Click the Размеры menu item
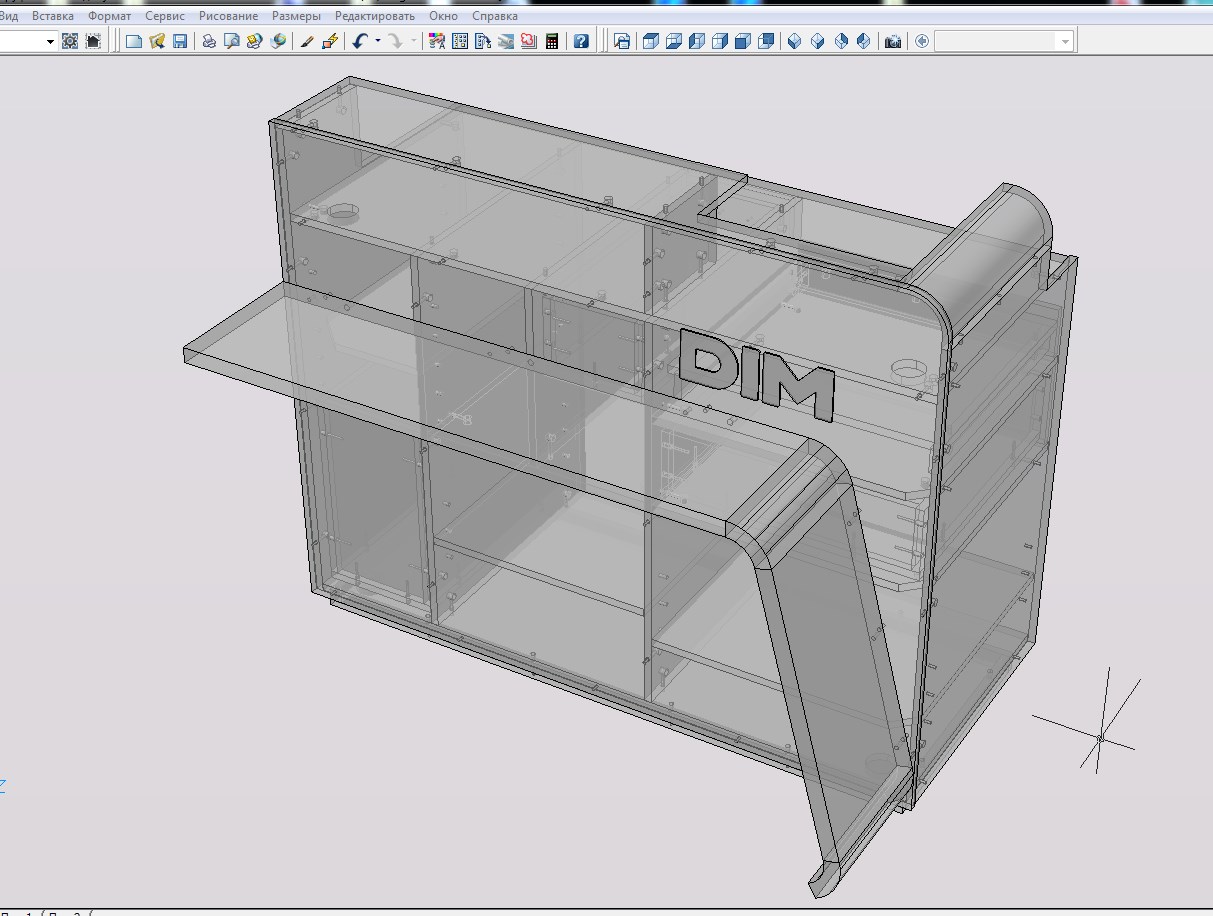 pos(296,16)
